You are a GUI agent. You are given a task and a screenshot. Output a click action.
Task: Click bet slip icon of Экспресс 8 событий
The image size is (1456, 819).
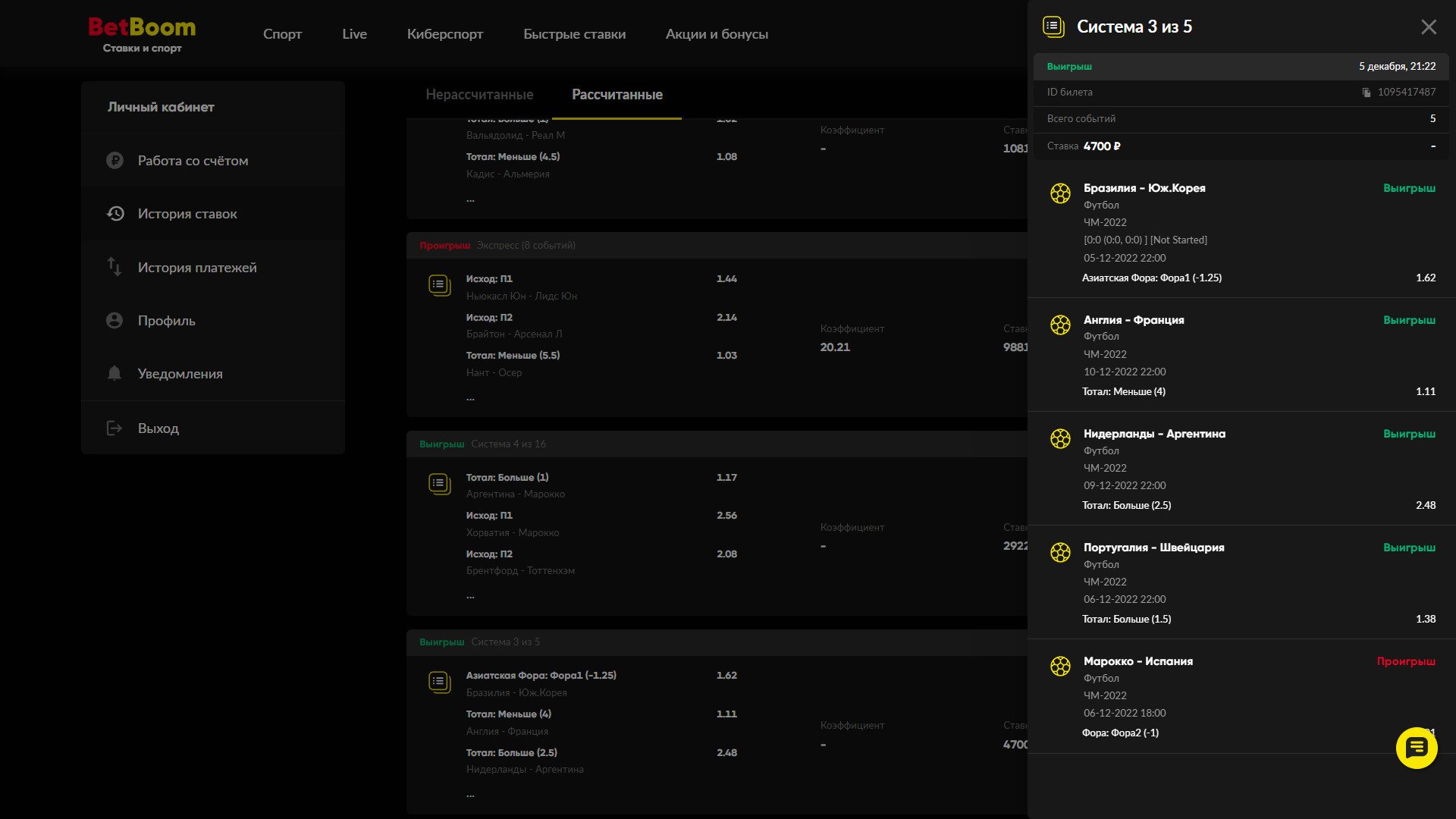coord(439,285)
